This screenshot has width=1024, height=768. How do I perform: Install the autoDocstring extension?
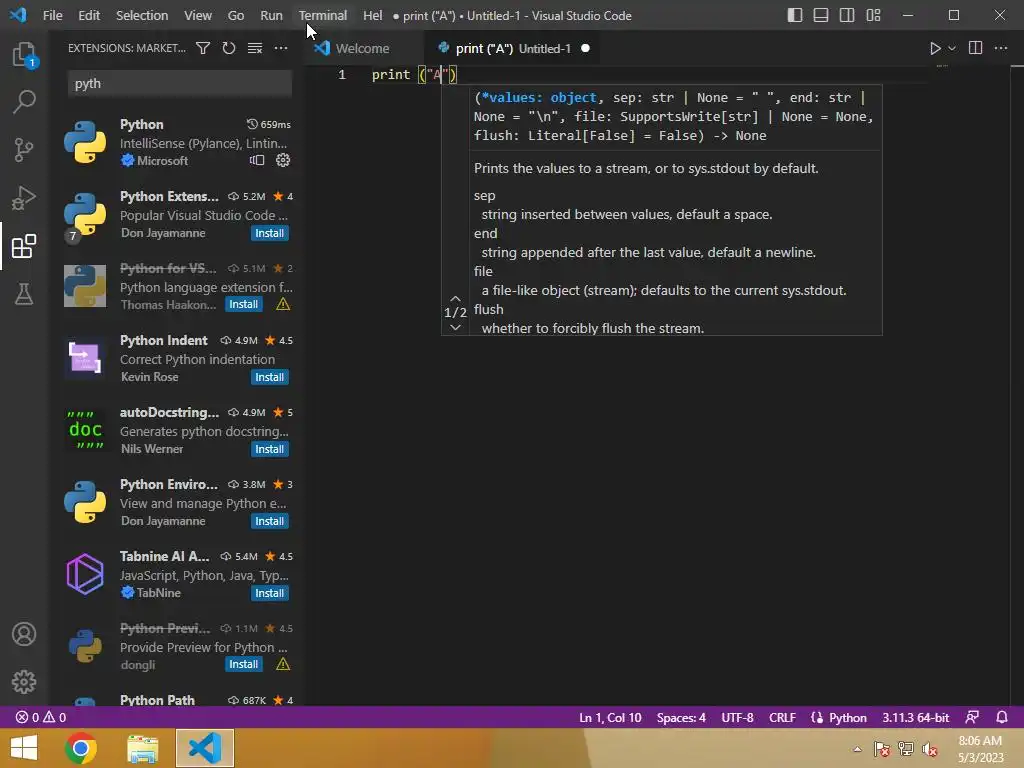269,449
